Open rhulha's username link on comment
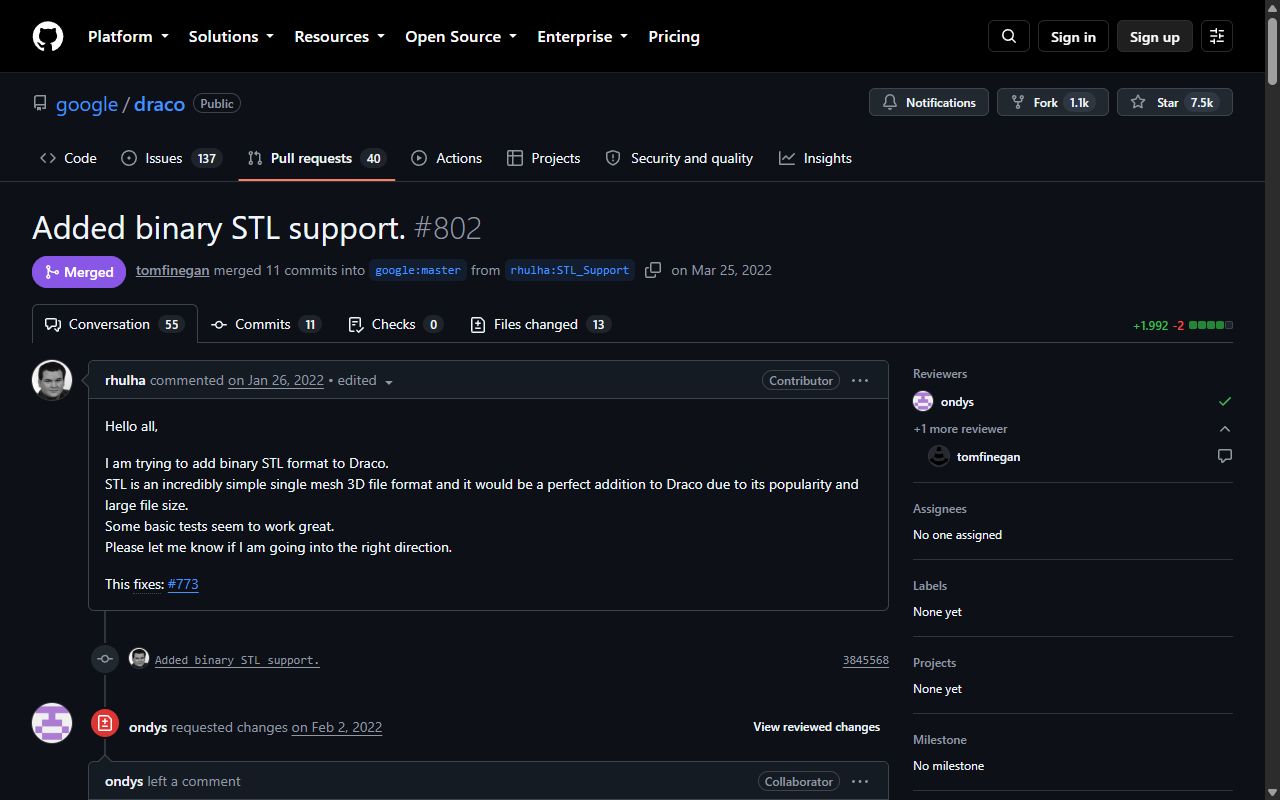 coord(125,380)
